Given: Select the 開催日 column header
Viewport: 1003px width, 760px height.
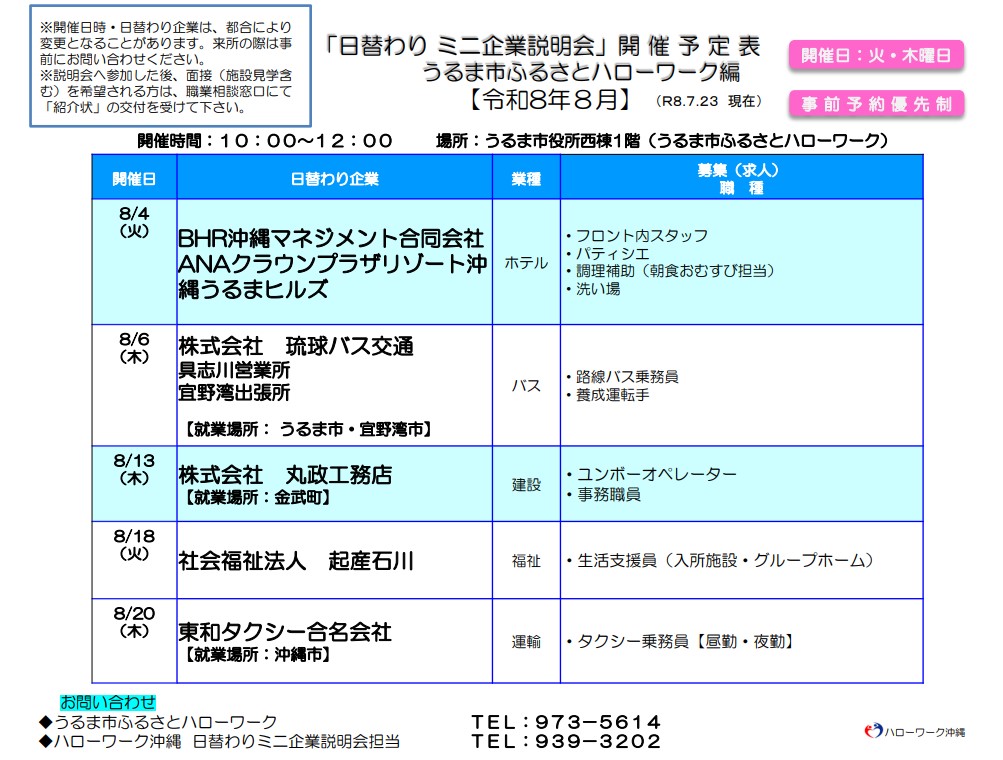Looking at the screenshot, I should click(134, 178).
